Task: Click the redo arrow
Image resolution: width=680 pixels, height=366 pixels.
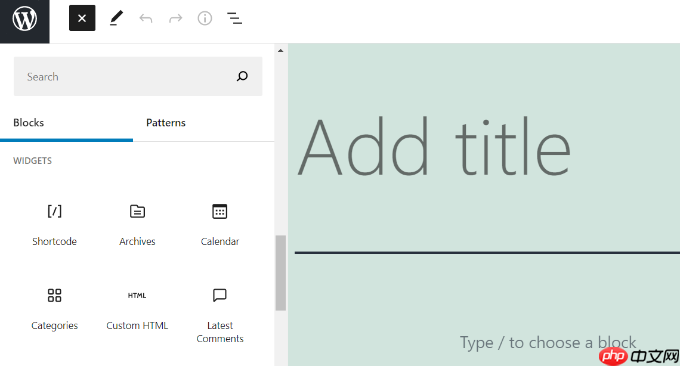Action: pyautogui.click(x=175, y=18)
